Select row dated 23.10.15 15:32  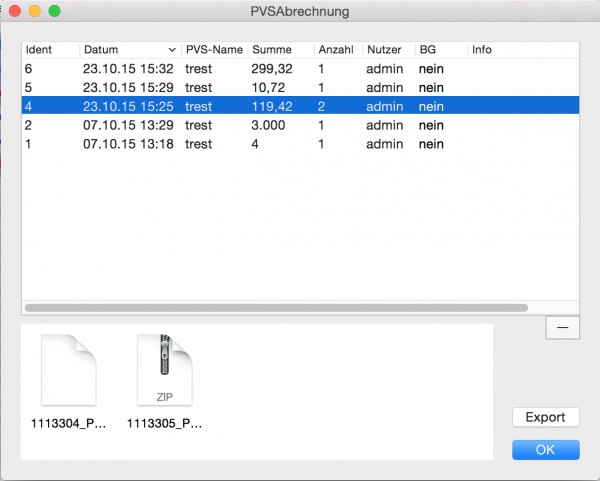[x=300, y=69]
